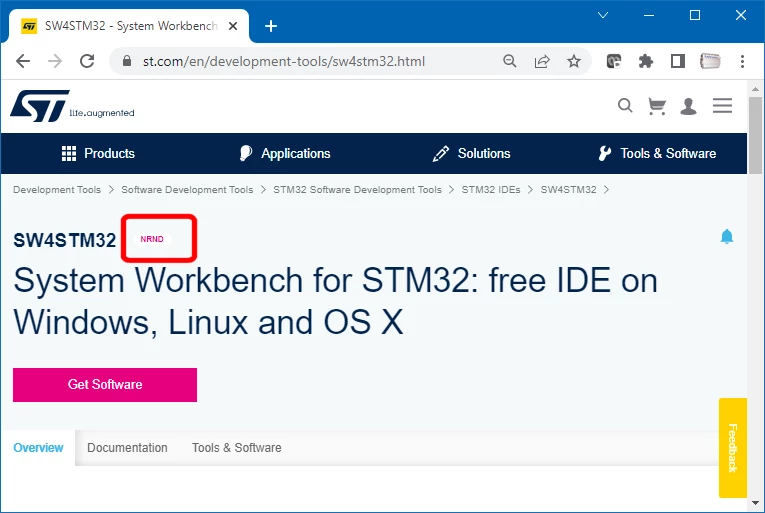
Task: Open the Extensions puzzle icon
Action: pyautogui.click(x=645, y=61)
